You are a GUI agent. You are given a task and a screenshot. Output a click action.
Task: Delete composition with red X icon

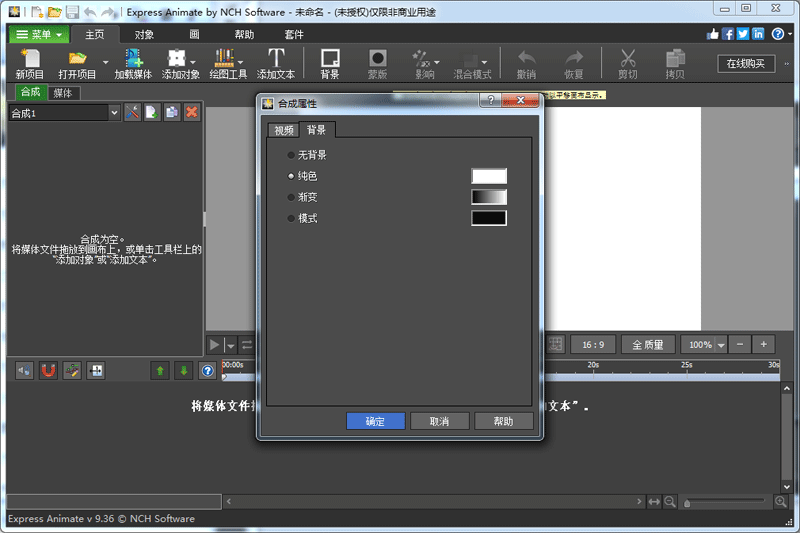192,112
